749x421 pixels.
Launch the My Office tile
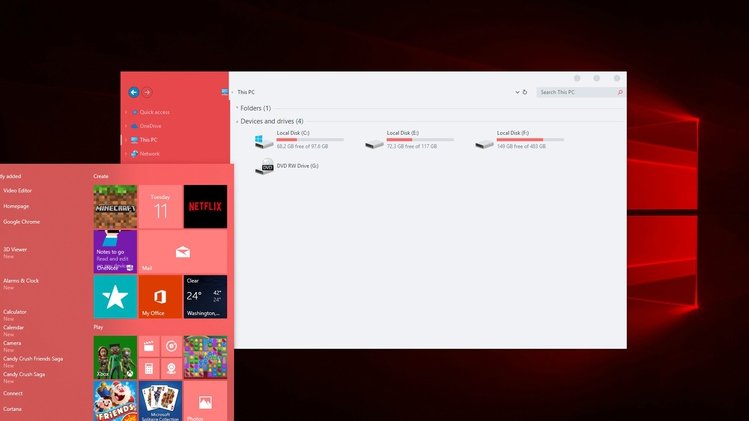pyautogui.click(x=160, y=297)
